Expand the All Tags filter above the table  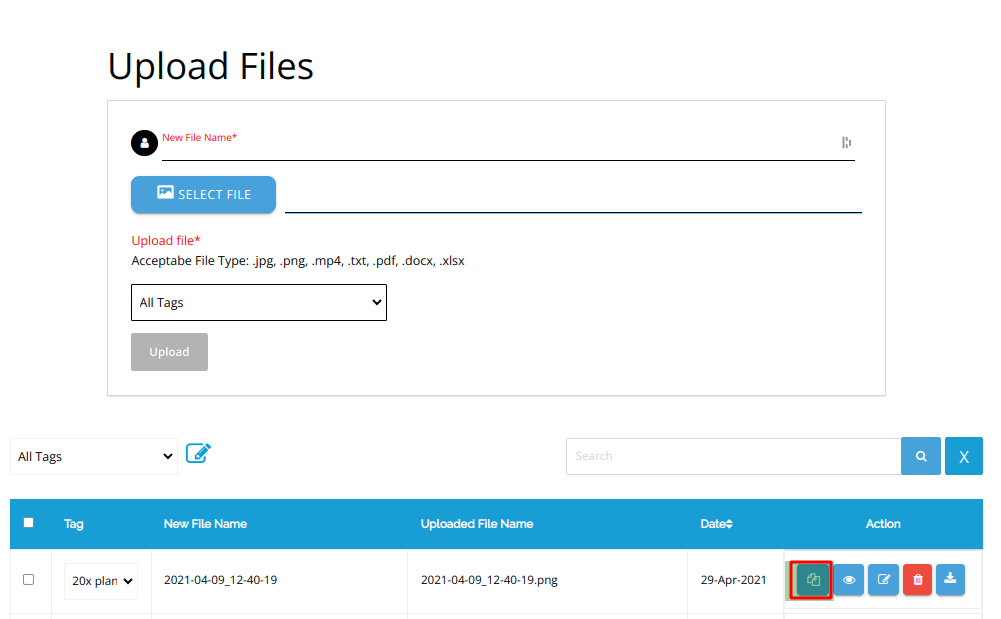94,456
